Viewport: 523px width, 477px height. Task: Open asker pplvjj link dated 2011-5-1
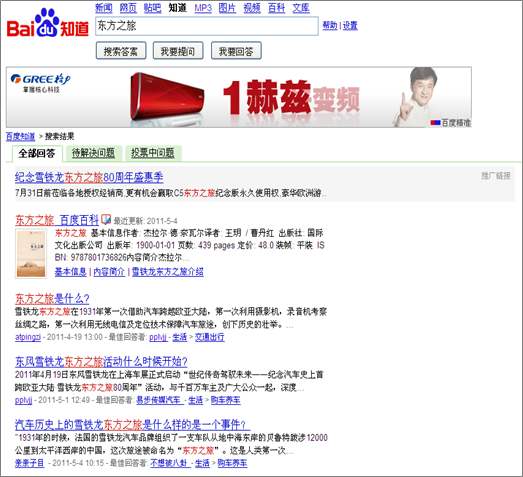coord(23,400)
